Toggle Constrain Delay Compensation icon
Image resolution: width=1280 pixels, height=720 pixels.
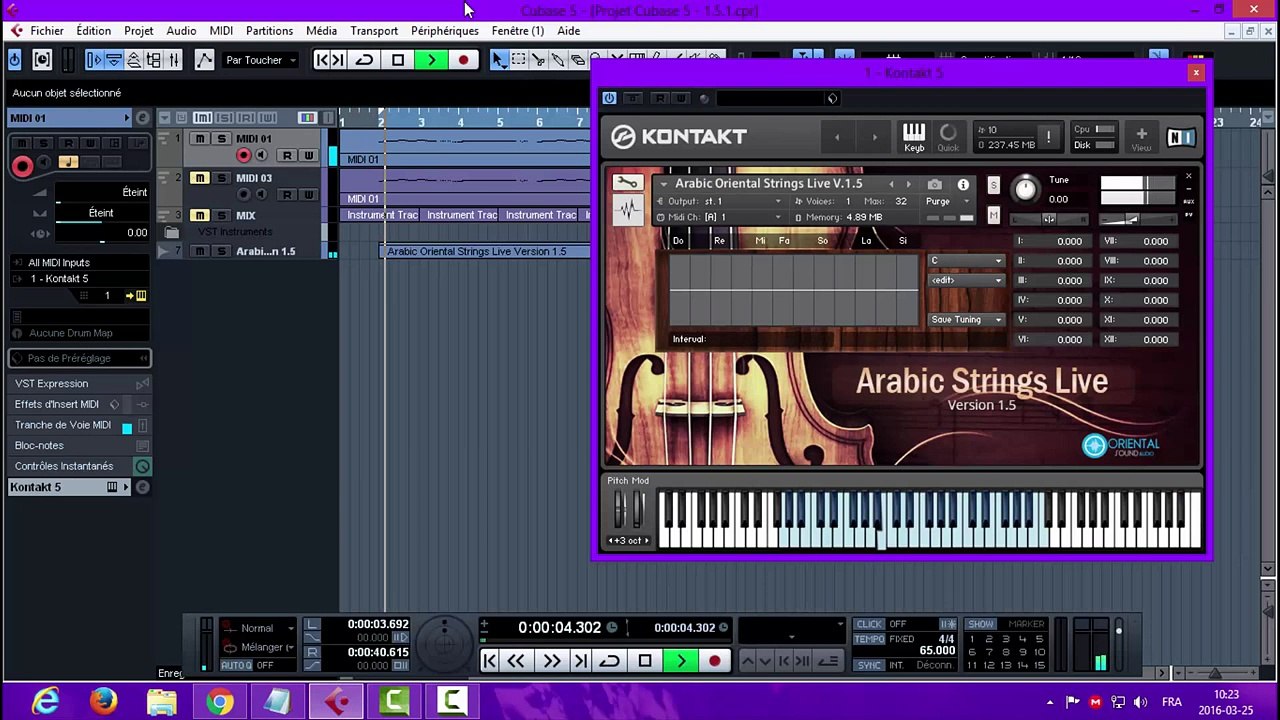pos(42,60)
